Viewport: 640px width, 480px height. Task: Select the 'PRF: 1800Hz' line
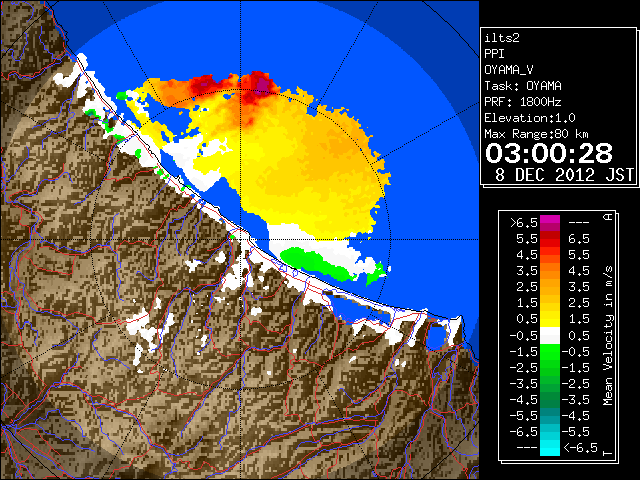[523, 102]
